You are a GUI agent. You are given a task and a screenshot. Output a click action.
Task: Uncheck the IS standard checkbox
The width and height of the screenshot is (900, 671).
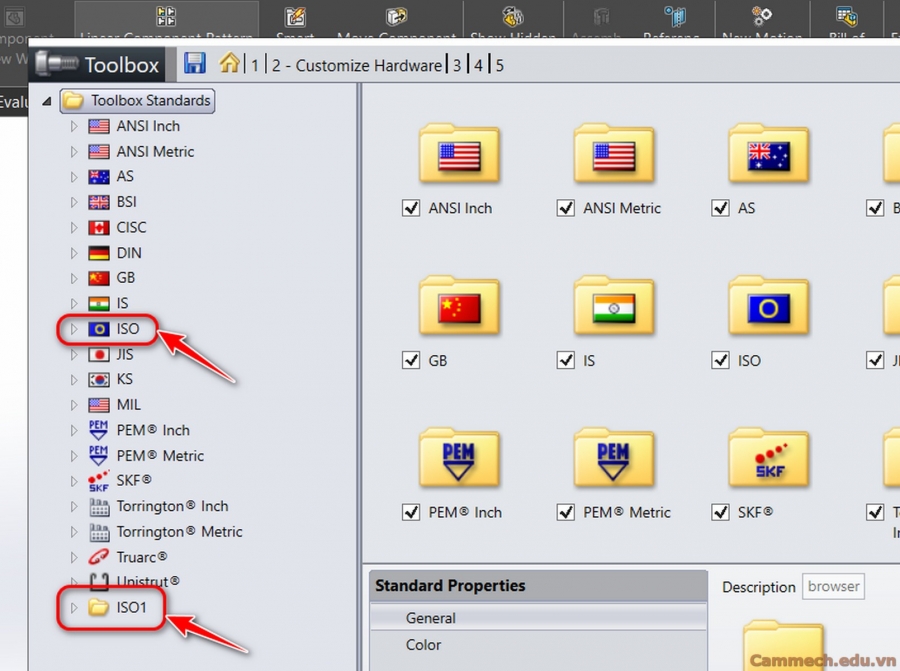click(565, 360)
